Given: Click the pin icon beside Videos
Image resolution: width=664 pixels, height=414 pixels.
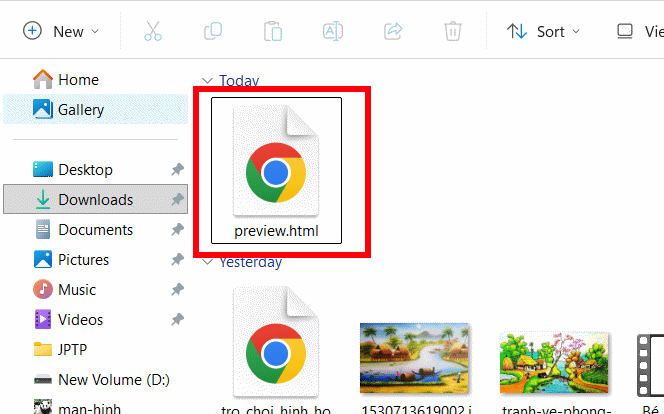Looking at the screenshot, I should [177, 320].
